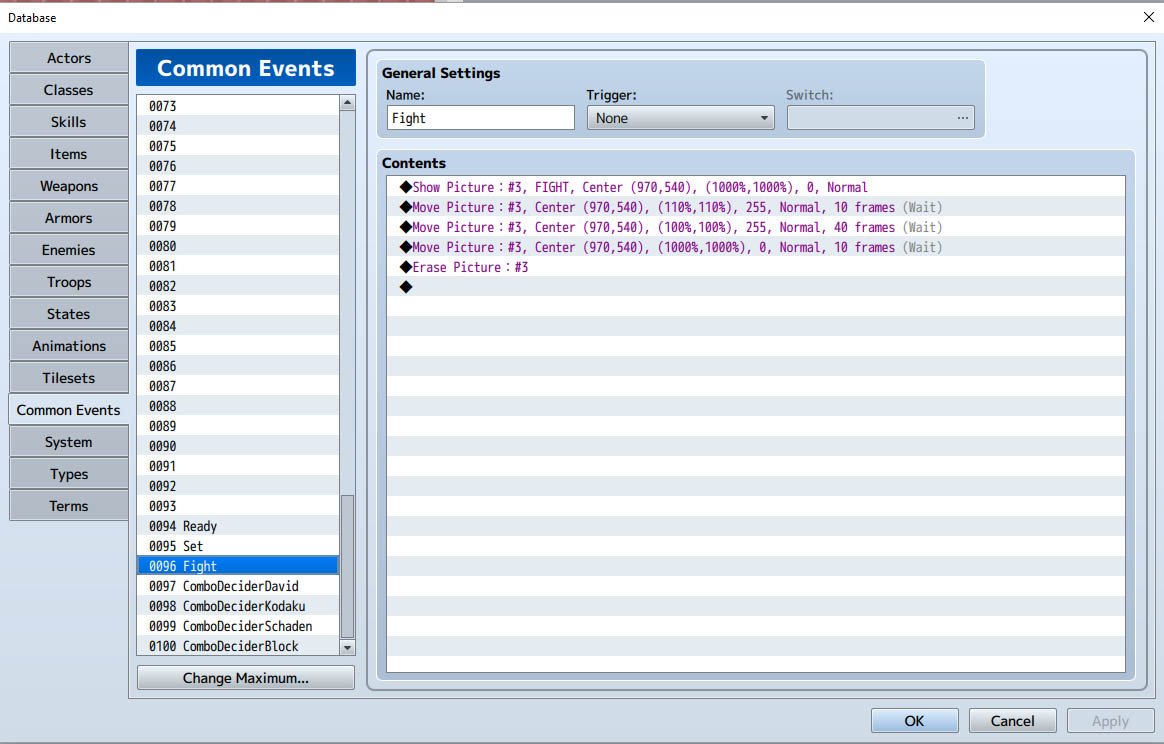Open the Animations tab
Screen dimensions: 1164x744
click(x=68, y=345)
